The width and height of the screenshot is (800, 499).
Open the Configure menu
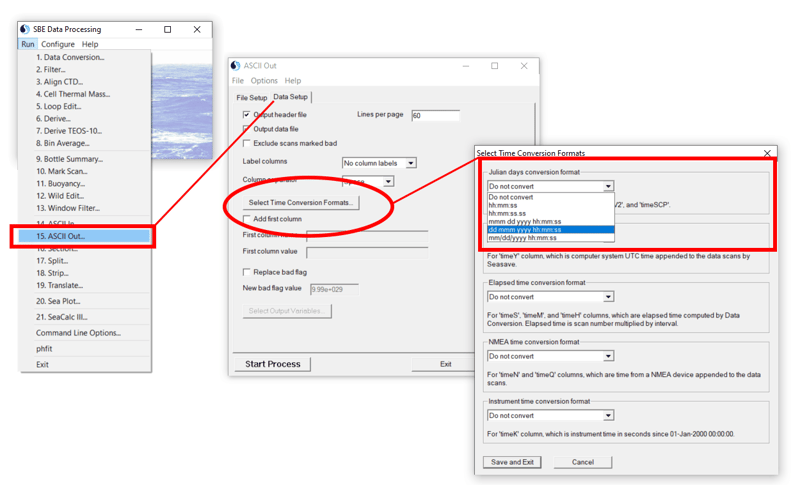[x=58, y=44]
